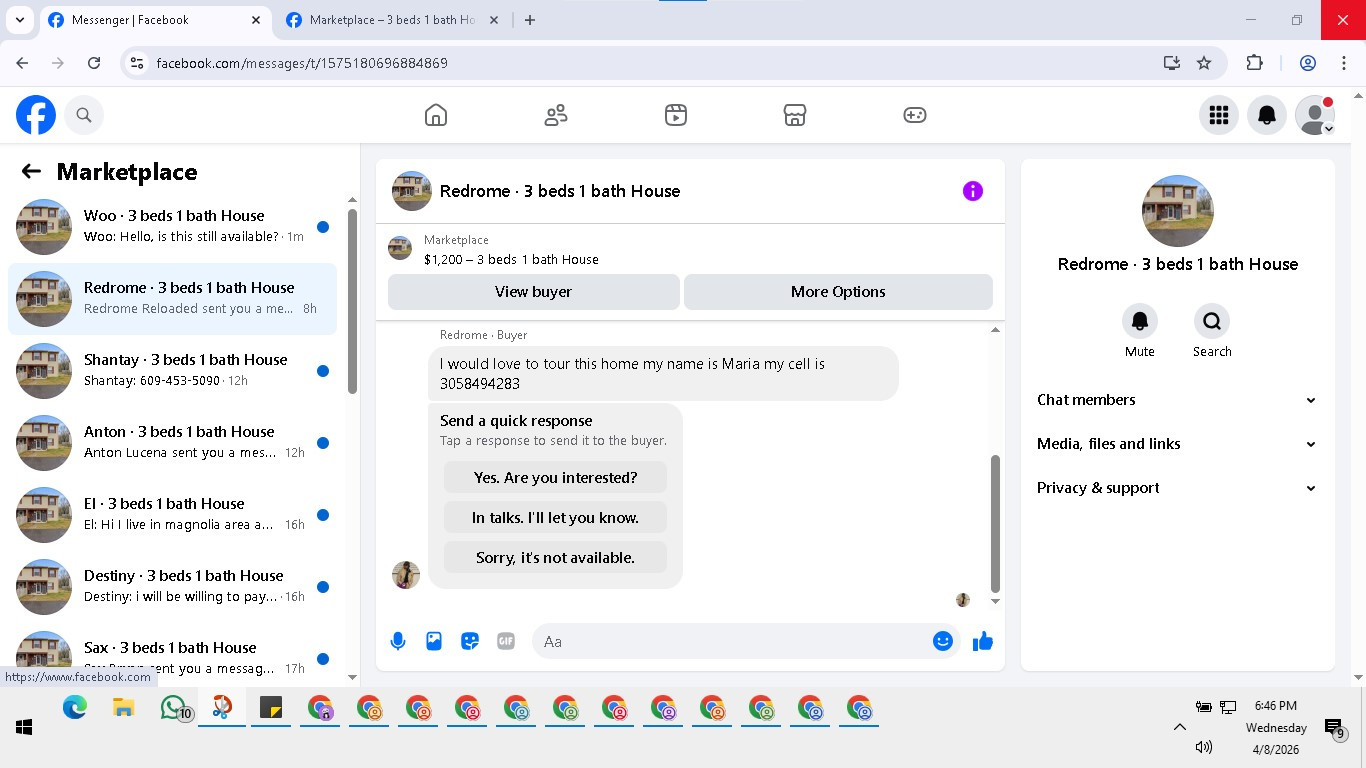Click the More Options button
1366x768 pixels.
[838, 292]
